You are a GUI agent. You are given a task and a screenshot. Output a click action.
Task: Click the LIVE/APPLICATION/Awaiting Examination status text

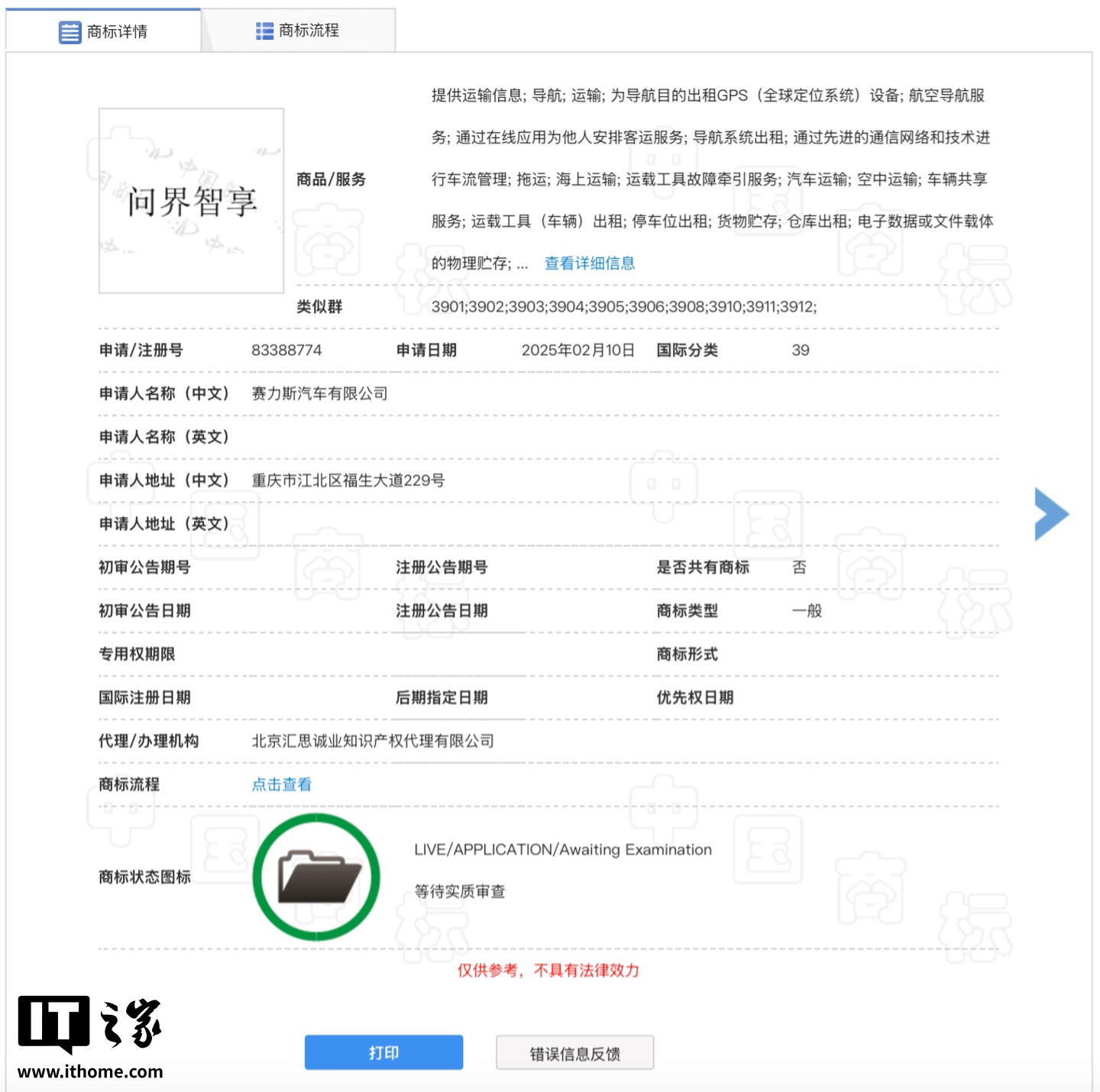pos(562,850)
